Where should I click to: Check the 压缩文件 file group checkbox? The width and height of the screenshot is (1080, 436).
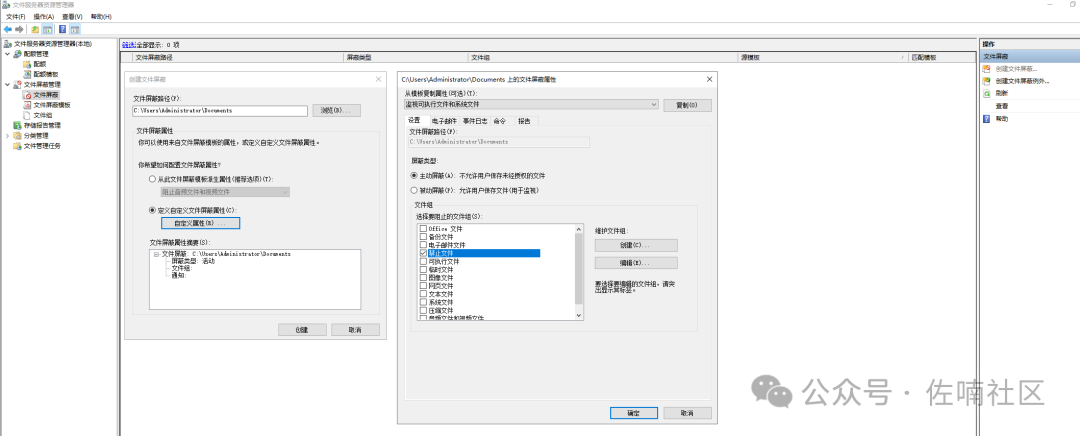coord(423,311)
